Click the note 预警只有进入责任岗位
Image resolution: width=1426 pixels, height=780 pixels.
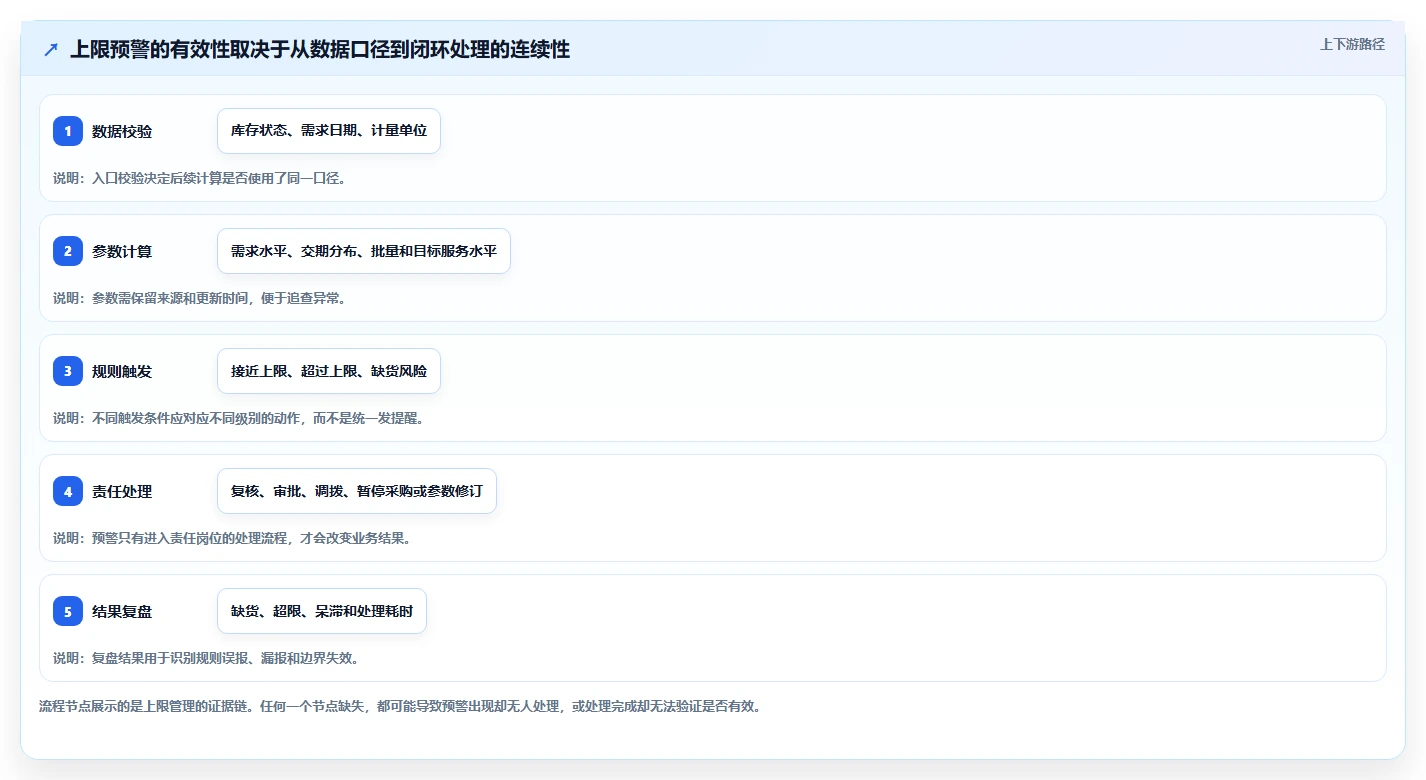click(x=232, y=538)
